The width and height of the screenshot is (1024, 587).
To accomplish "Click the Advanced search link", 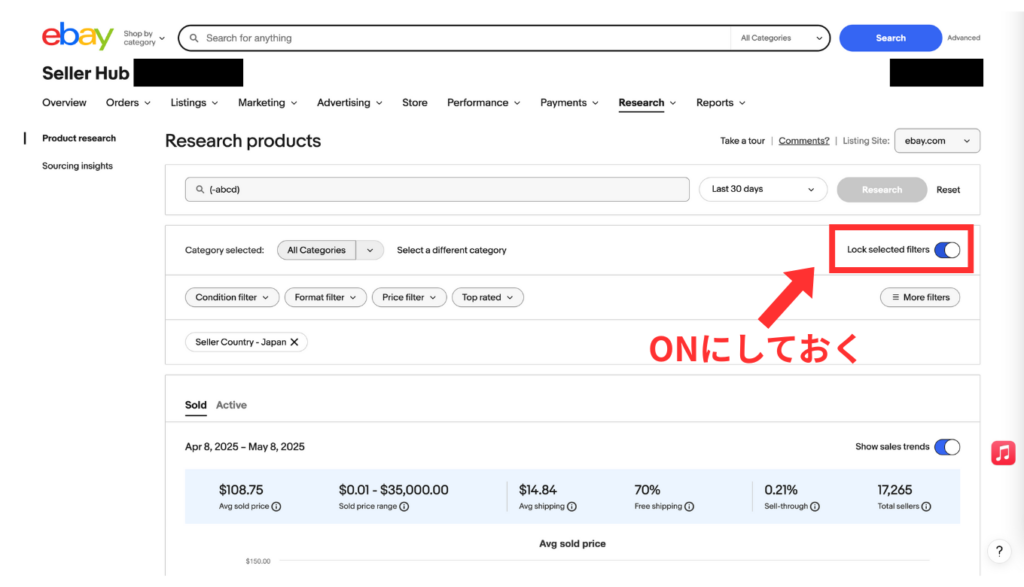I will (963, 38).
